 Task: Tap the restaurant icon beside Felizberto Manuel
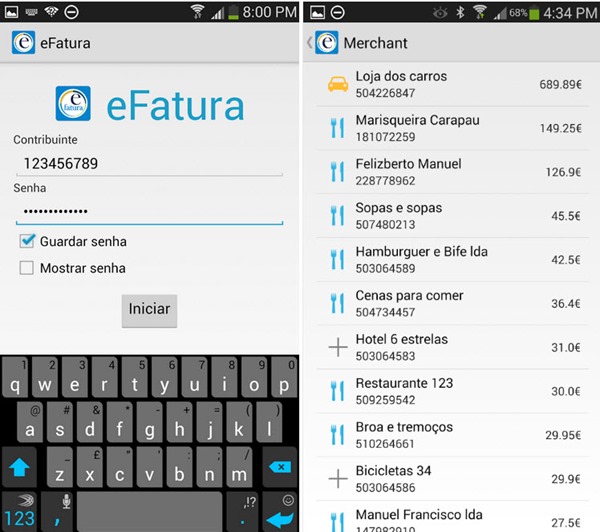tap(338, 172)
